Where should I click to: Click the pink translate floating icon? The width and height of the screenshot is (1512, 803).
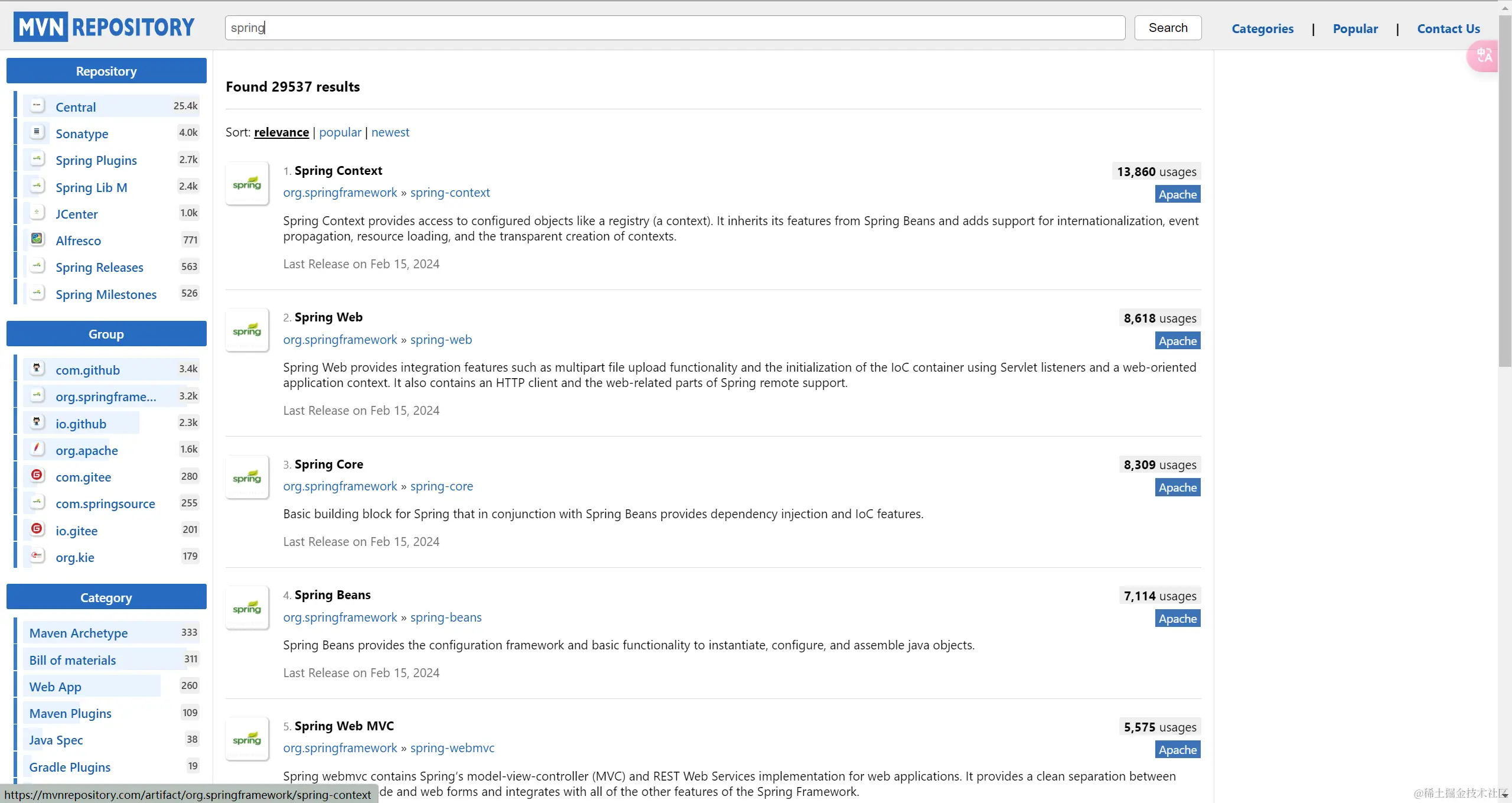point(1483,56)
